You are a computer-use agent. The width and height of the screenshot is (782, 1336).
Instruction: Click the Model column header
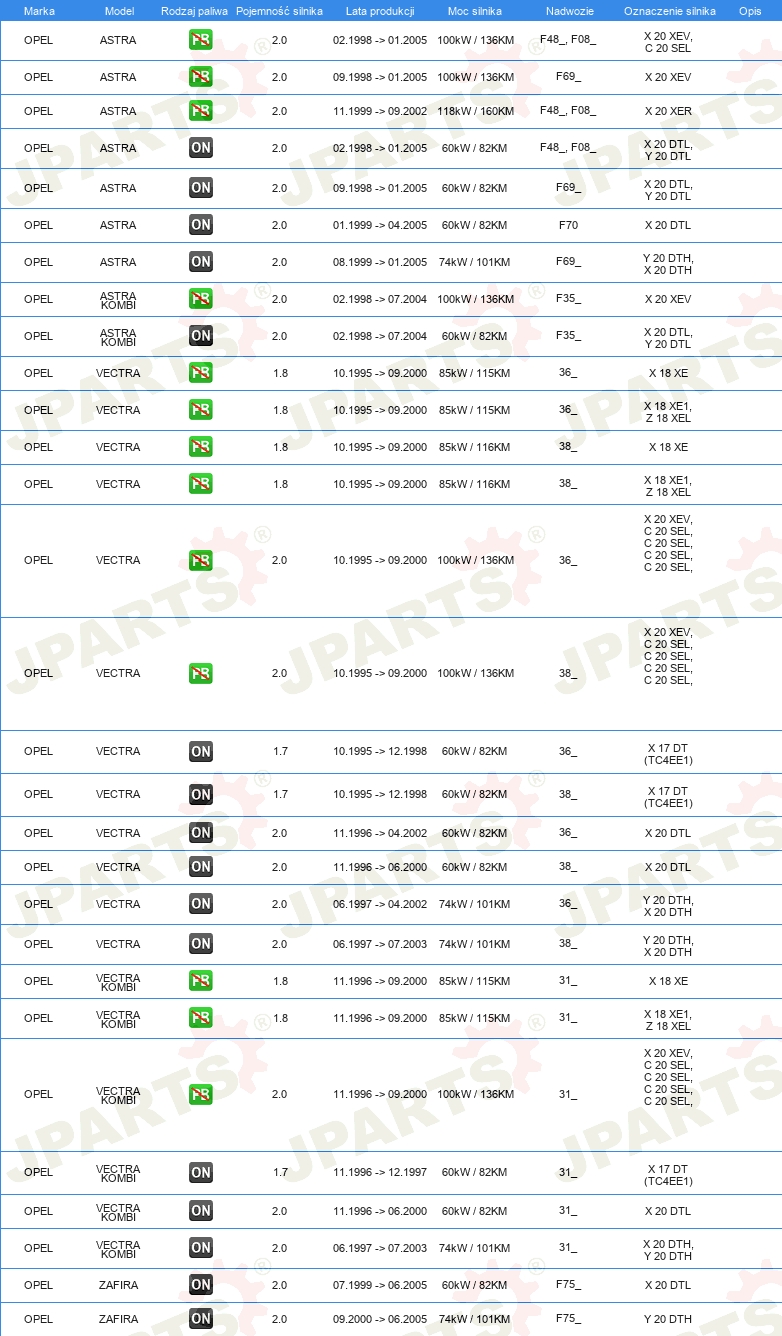119,10
